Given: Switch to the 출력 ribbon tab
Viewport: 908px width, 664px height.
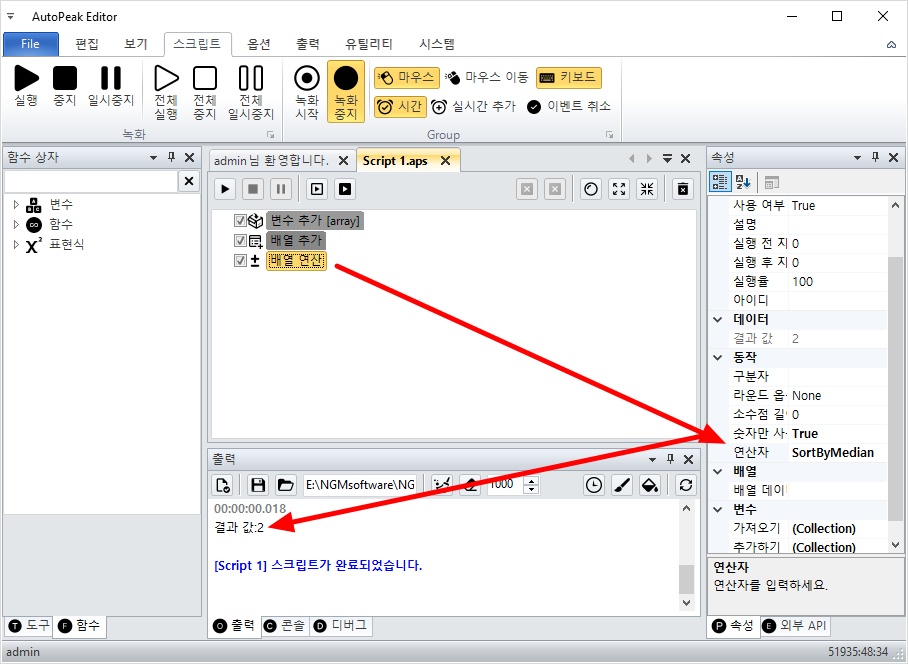Looking at the screenshot, I should click(307, 44).
